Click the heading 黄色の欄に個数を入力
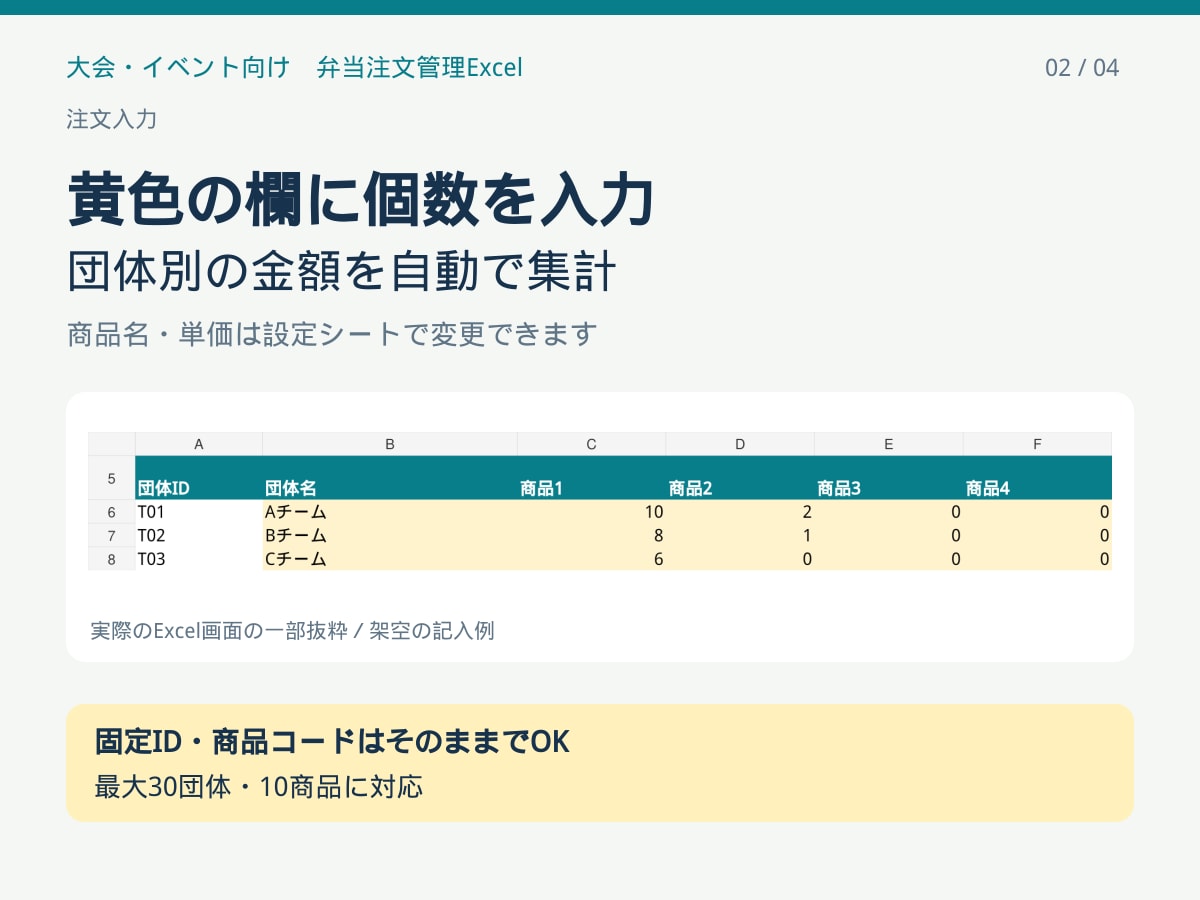This screenshot has width=1200, height=900. pyautogui.click(x=361, y=200)
